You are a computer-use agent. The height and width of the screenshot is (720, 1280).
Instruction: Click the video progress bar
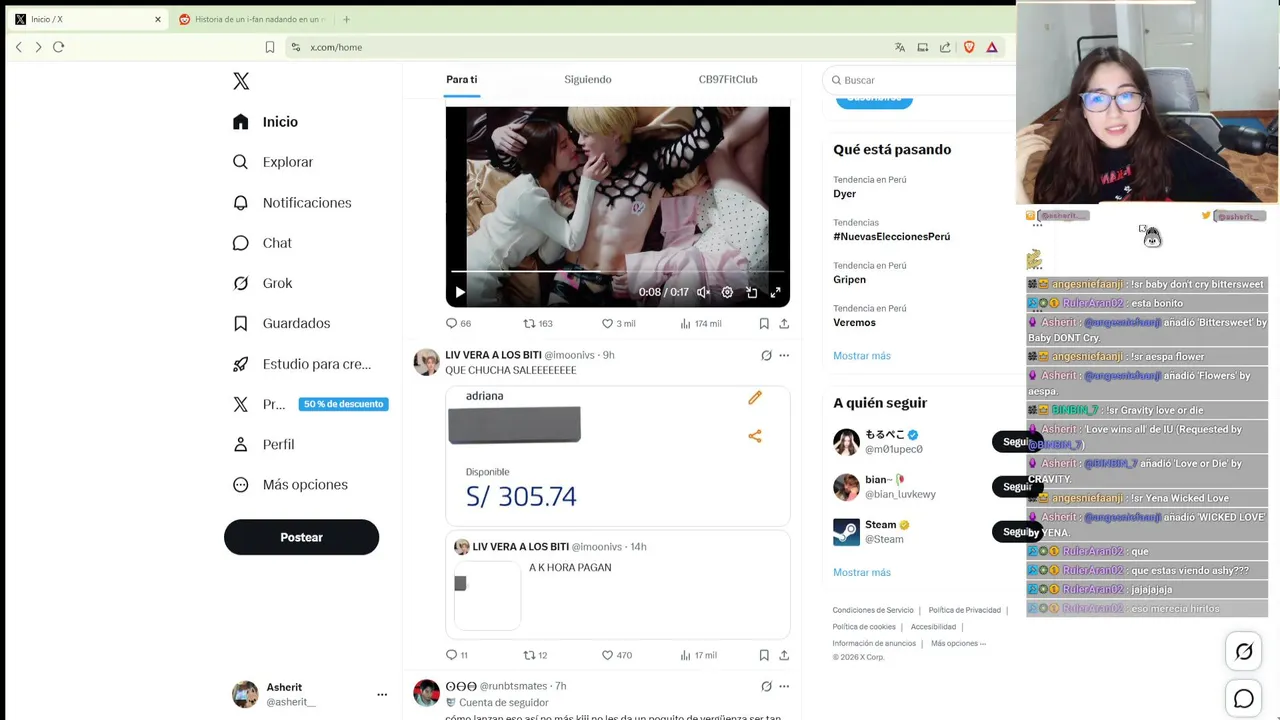click(617, 271)
